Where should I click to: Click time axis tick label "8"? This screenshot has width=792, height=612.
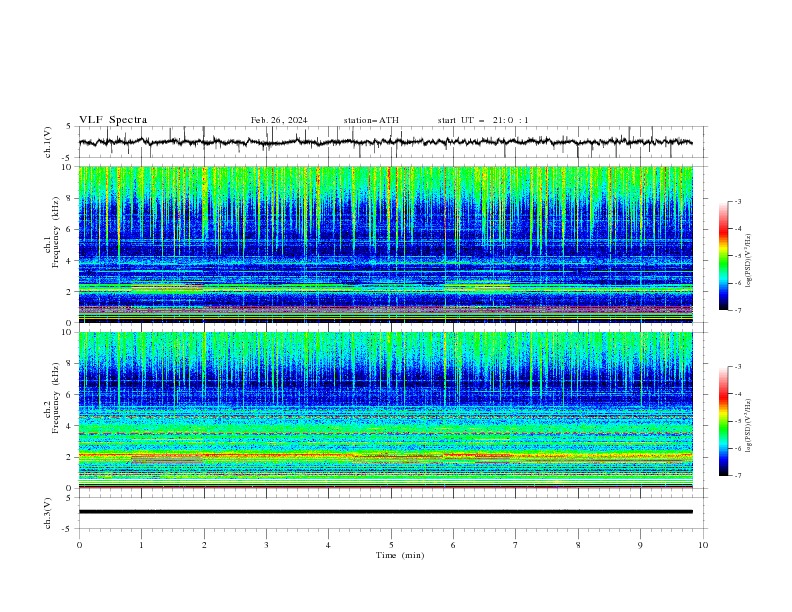tap(578, 545)
